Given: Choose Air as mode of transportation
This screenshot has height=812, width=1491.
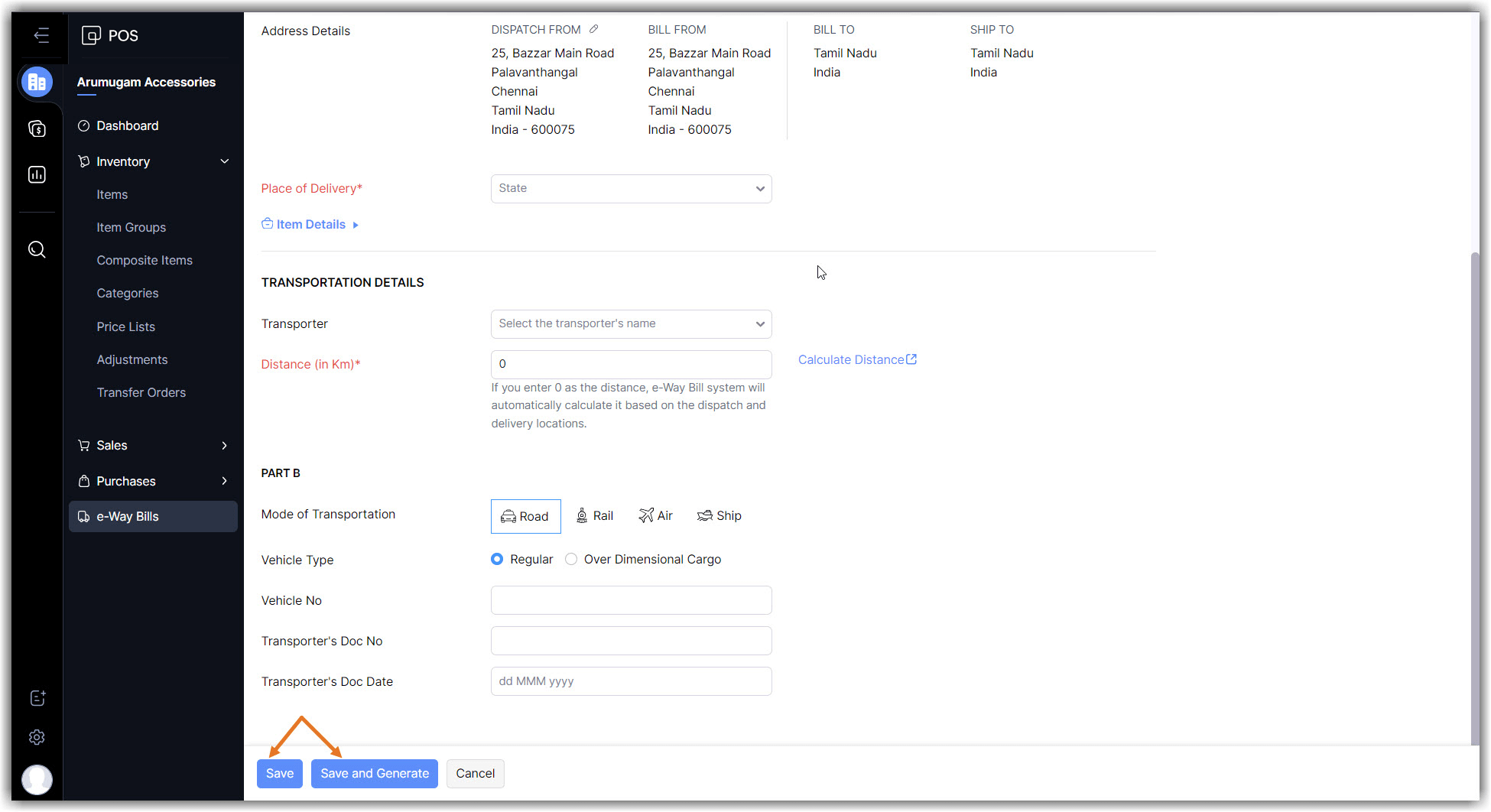Looking at the screenshot, I should click(655, 516).
